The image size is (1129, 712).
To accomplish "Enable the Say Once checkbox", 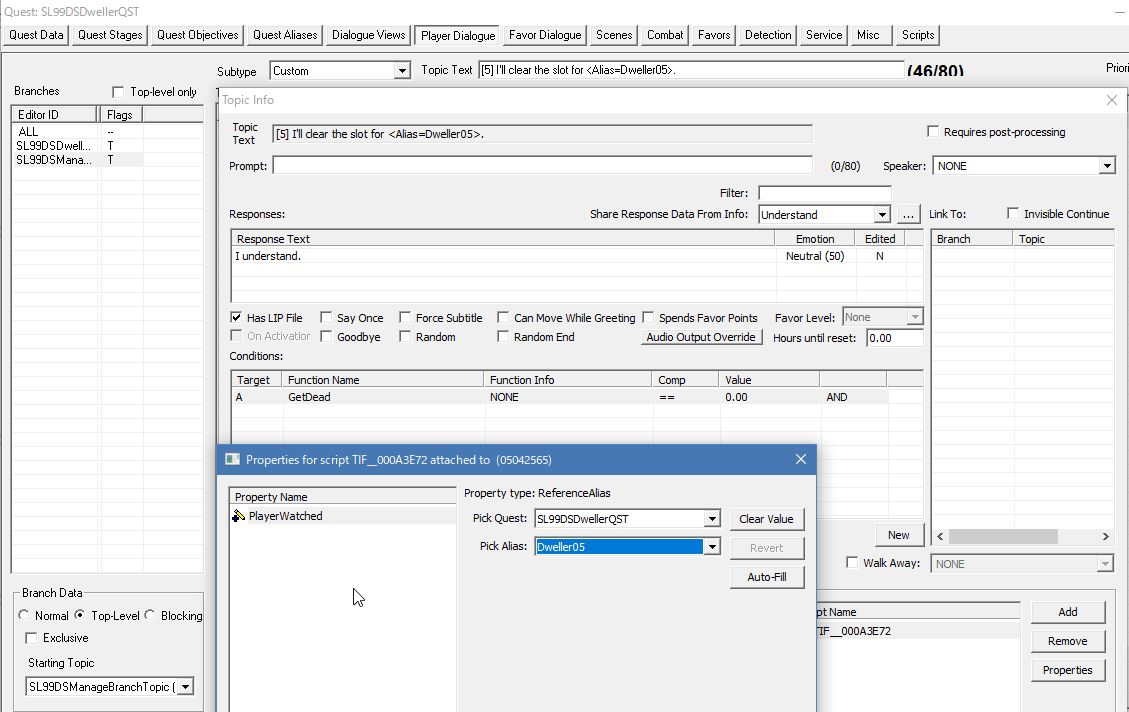I will tap(326, 317).
